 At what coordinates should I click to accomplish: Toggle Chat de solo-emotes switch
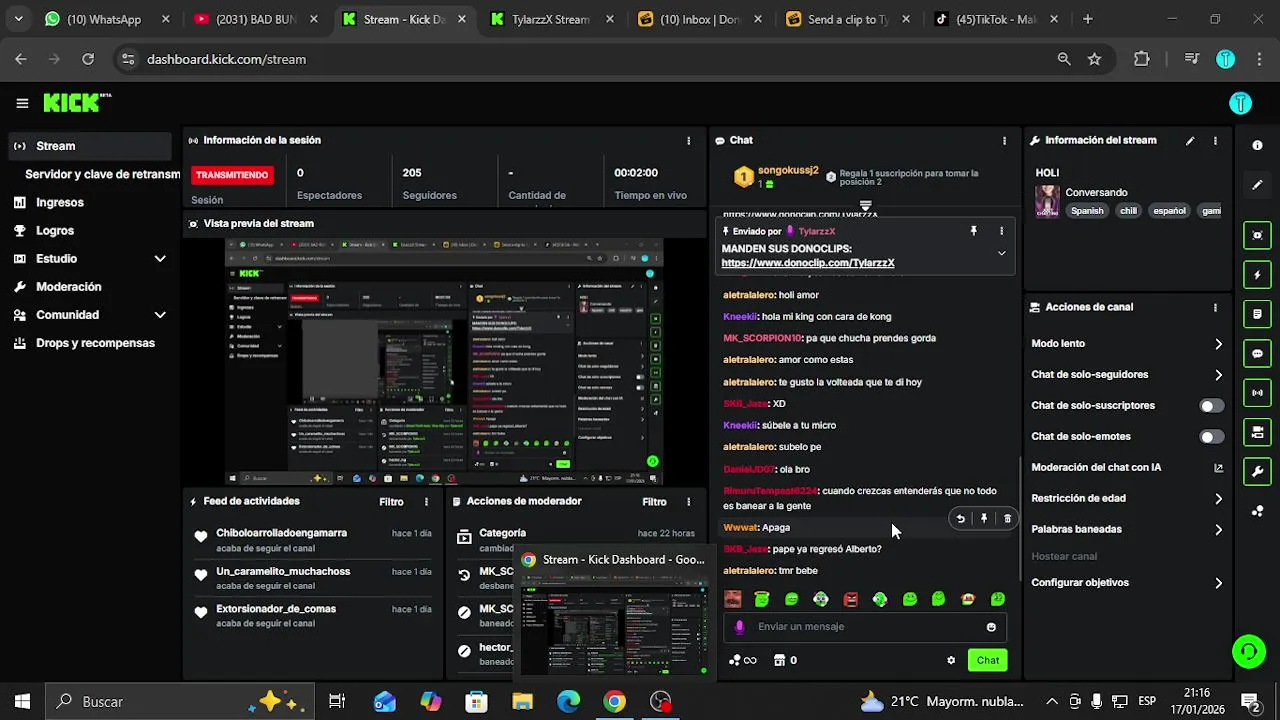[x=1211, y=437]
